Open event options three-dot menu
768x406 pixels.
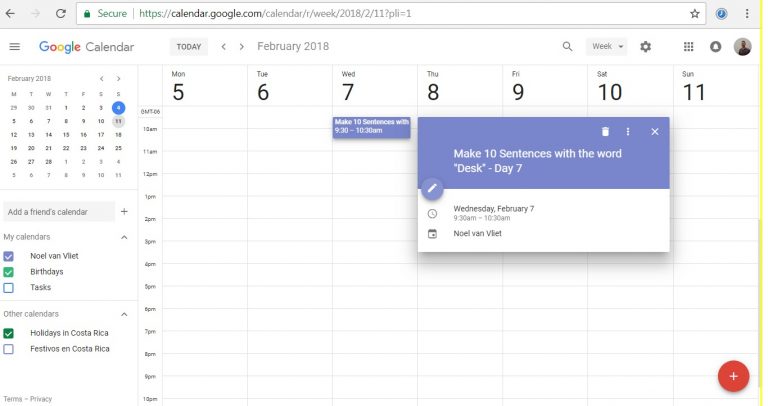(x=628, y=132)
